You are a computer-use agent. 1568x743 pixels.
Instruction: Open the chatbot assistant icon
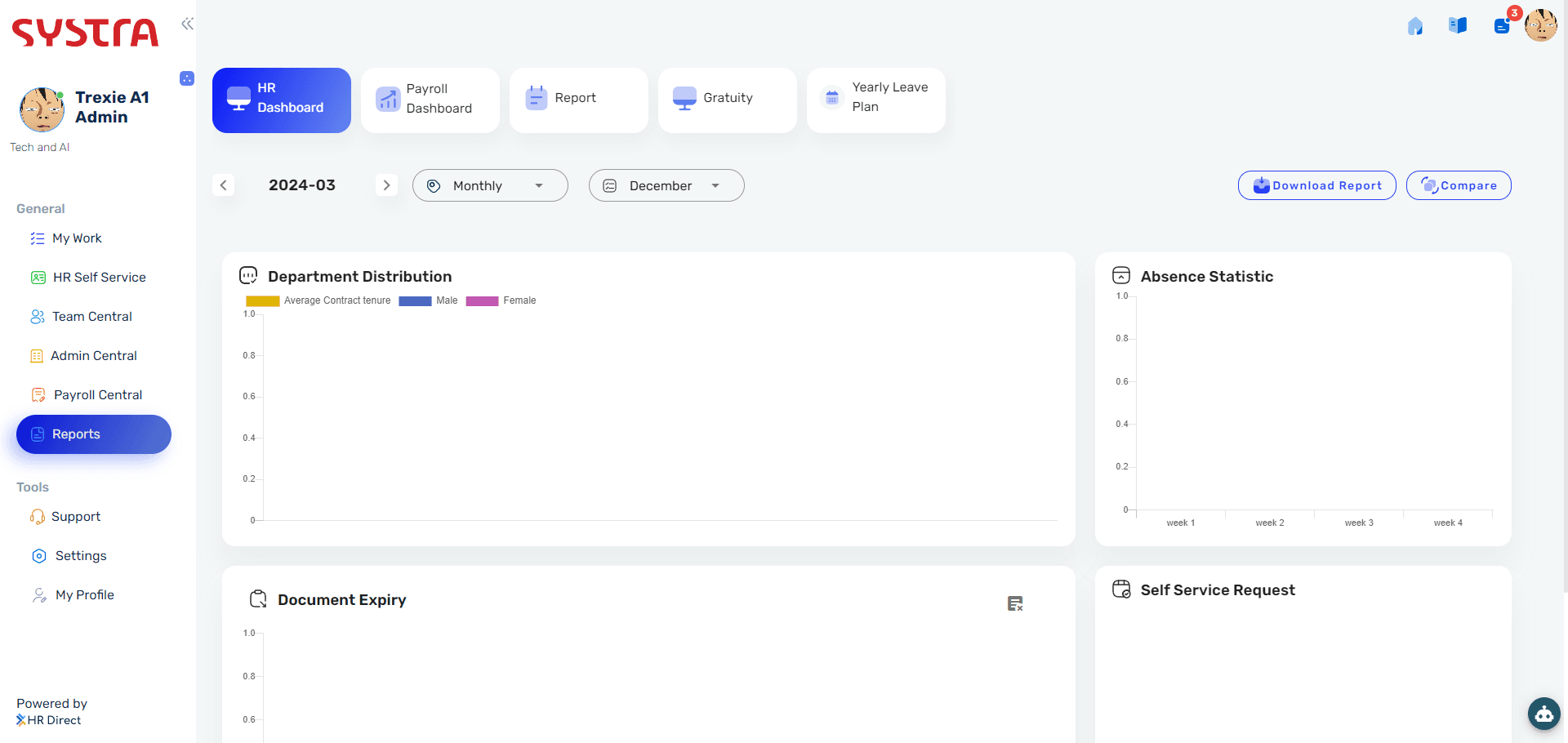1544,714
